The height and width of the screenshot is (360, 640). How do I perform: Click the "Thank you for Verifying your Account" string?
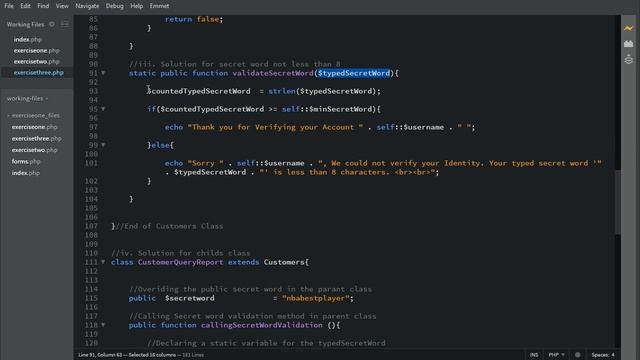point(275,127)
